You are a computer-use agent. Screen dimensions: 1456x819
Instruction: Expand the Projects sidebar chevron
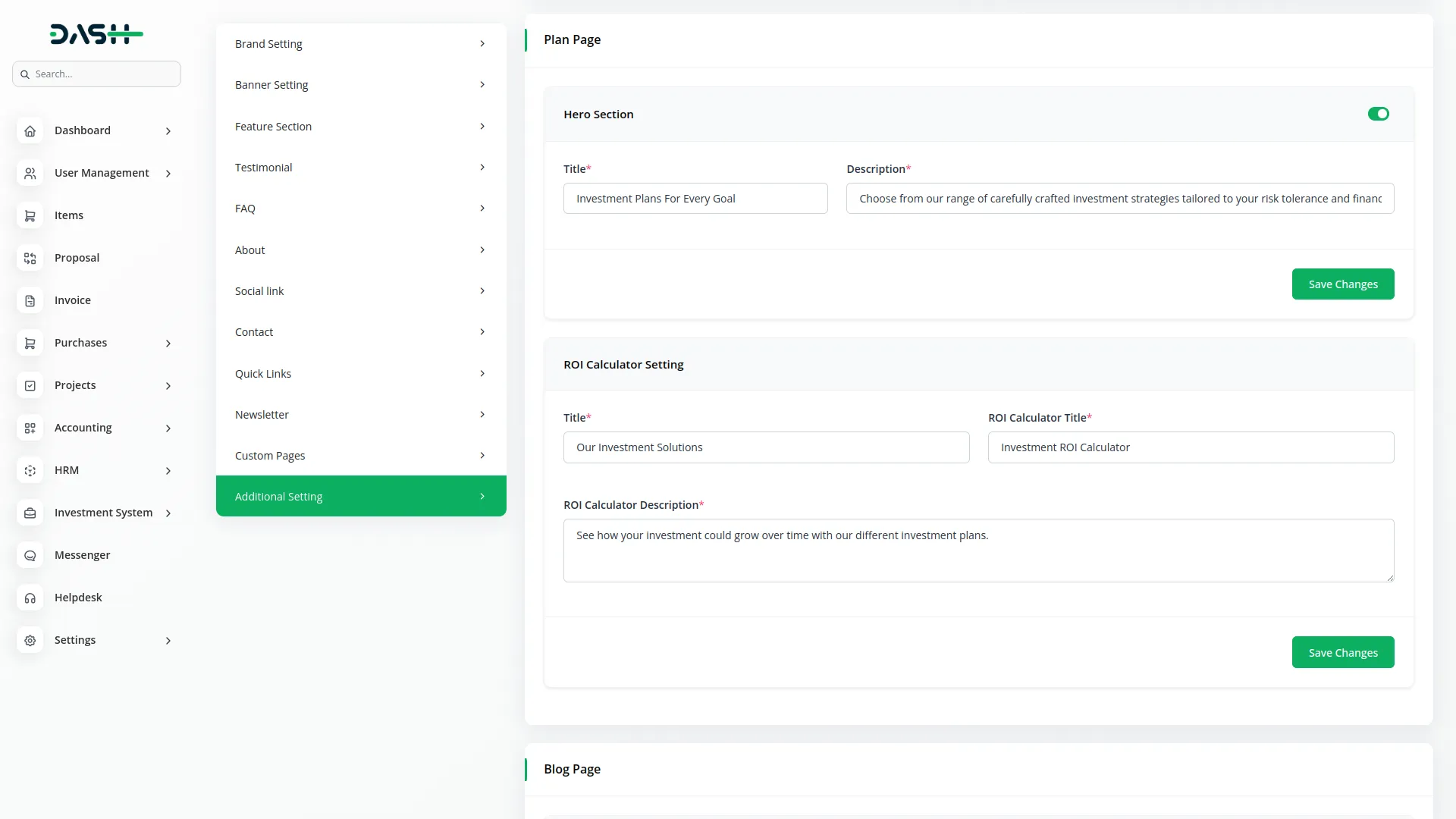point(168,386)
